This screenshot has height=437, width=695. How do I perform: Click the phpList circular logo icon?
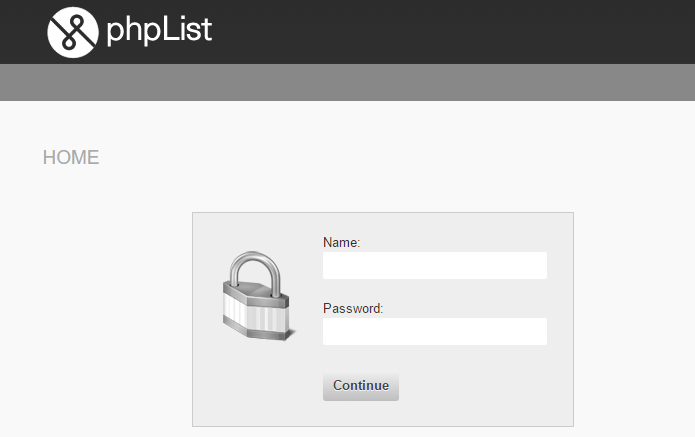click(73, 32)
